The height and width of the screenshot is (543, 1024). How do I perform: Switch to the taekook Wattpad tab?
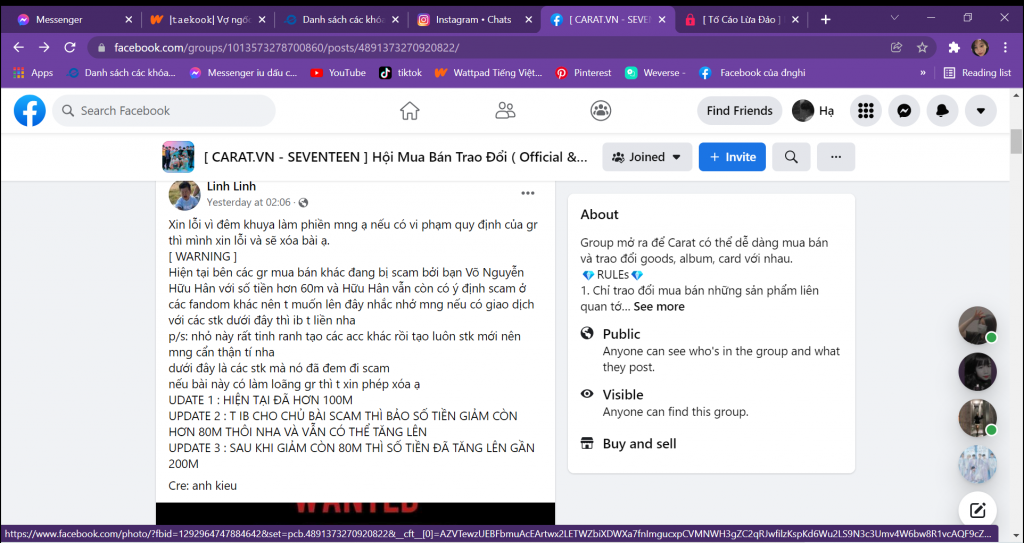208,20
